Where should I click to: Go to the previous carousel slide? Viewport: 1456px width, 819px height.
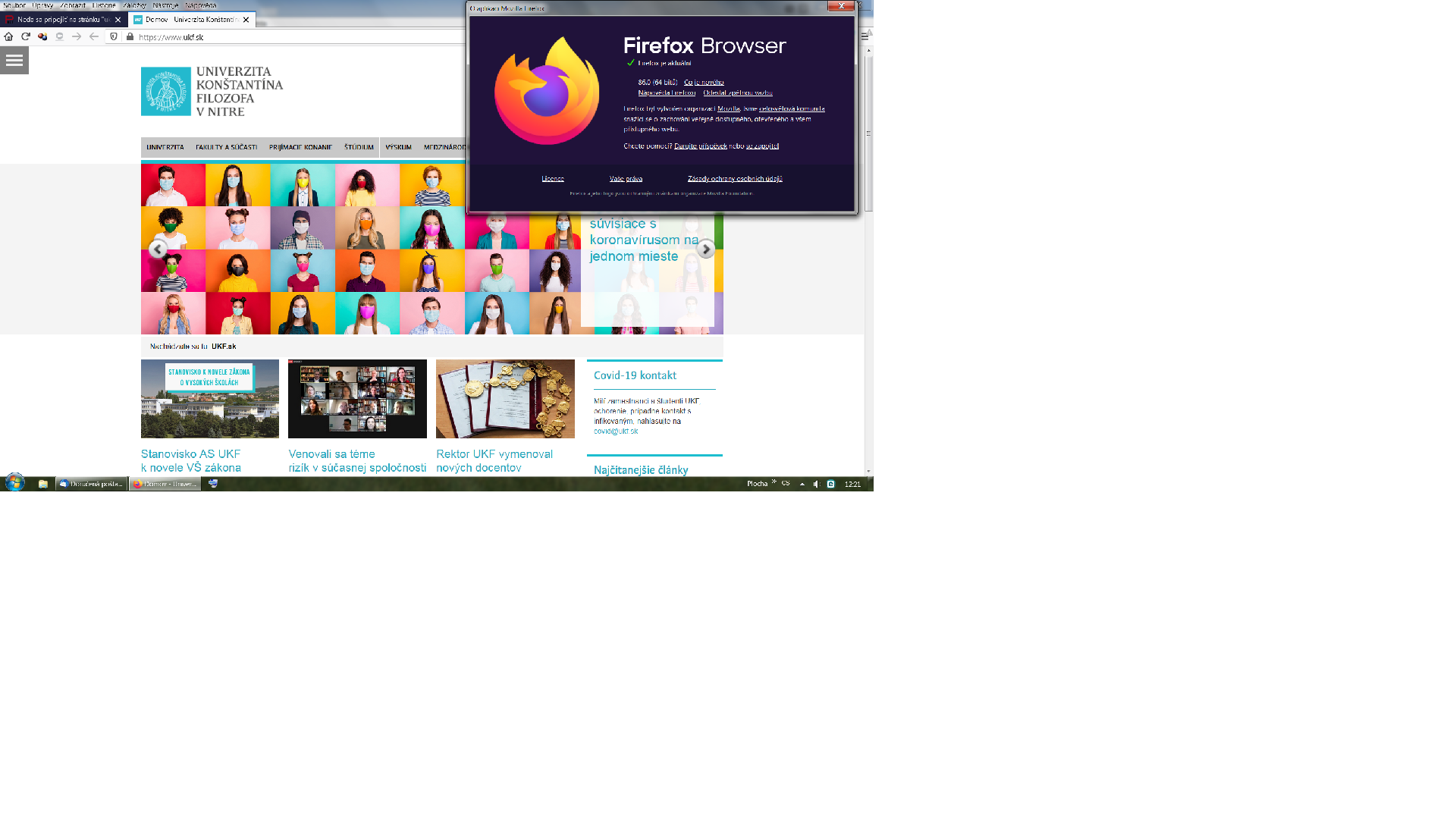pos(158,249)
